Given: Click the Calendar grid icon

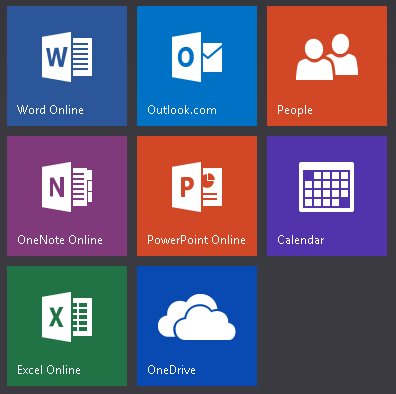Looking at the screenshot, I should point(327,187).
